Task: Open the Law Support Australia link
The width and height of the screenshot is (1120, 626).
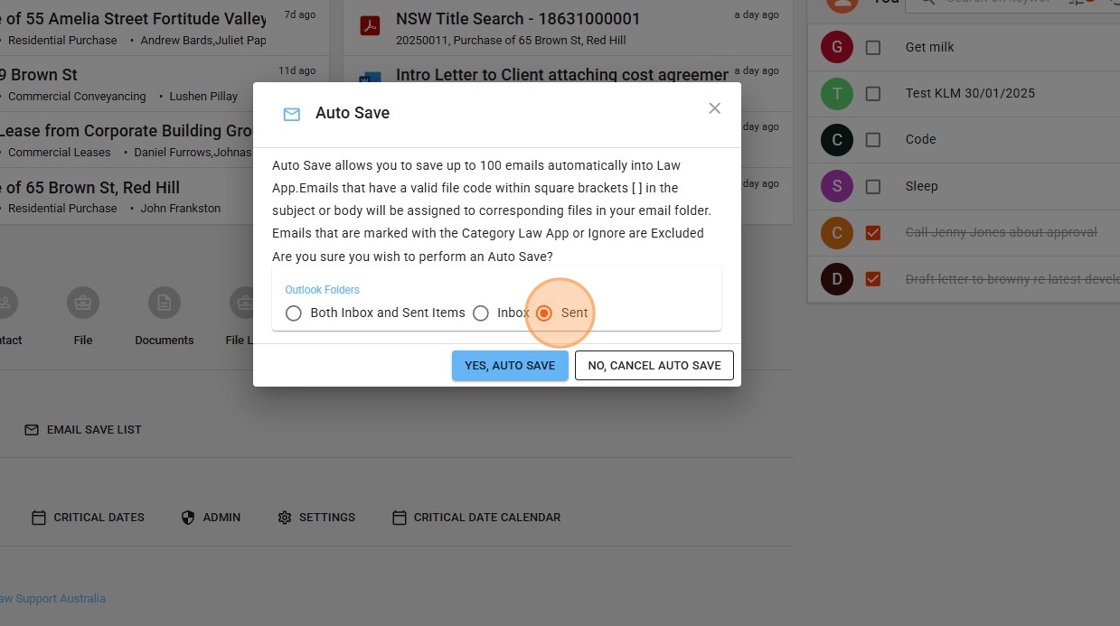Action: pyautogui.click(x=52, y=598)
